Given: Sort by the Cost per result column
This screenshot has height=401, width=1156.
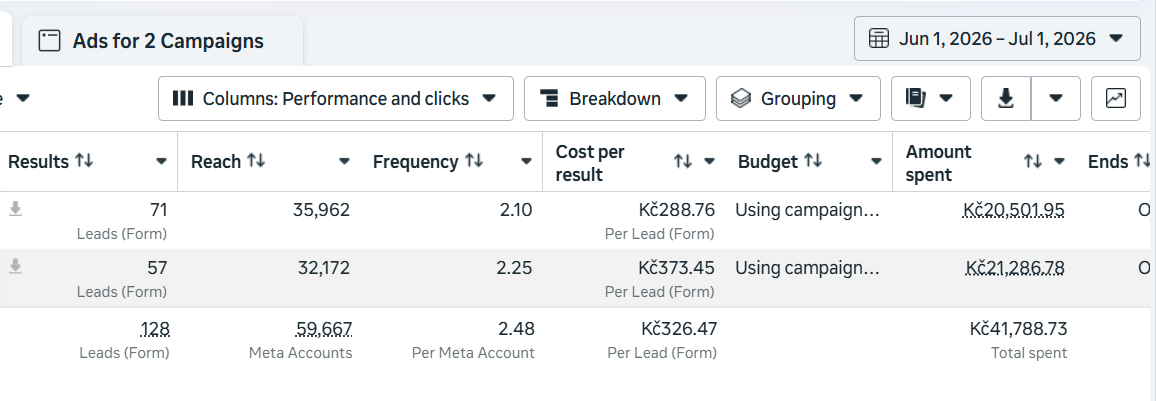Looking at the screenshot, I should tap(683, 161).
